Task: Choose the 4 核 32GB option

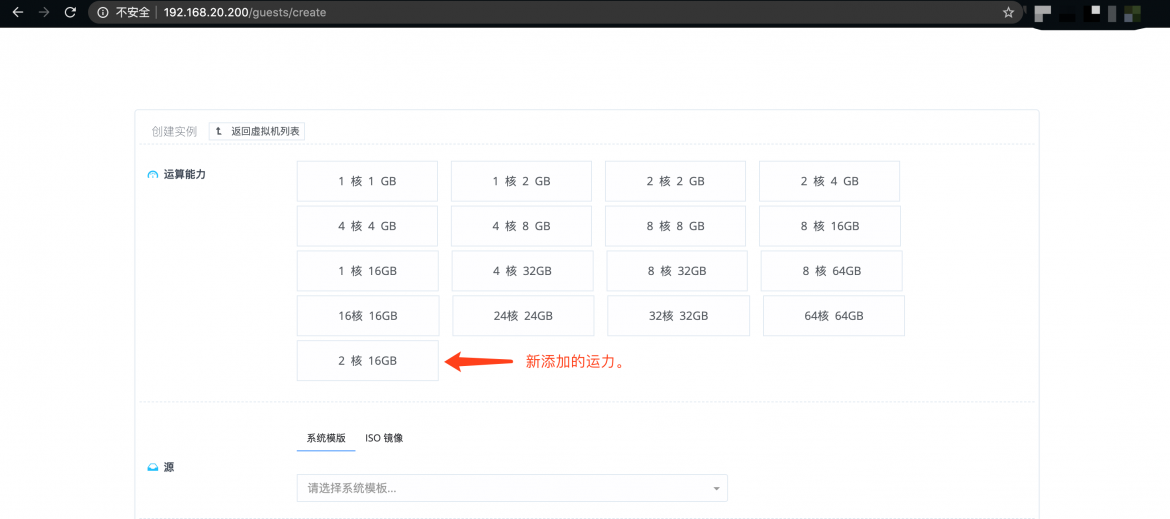Action: coord(522,271)
